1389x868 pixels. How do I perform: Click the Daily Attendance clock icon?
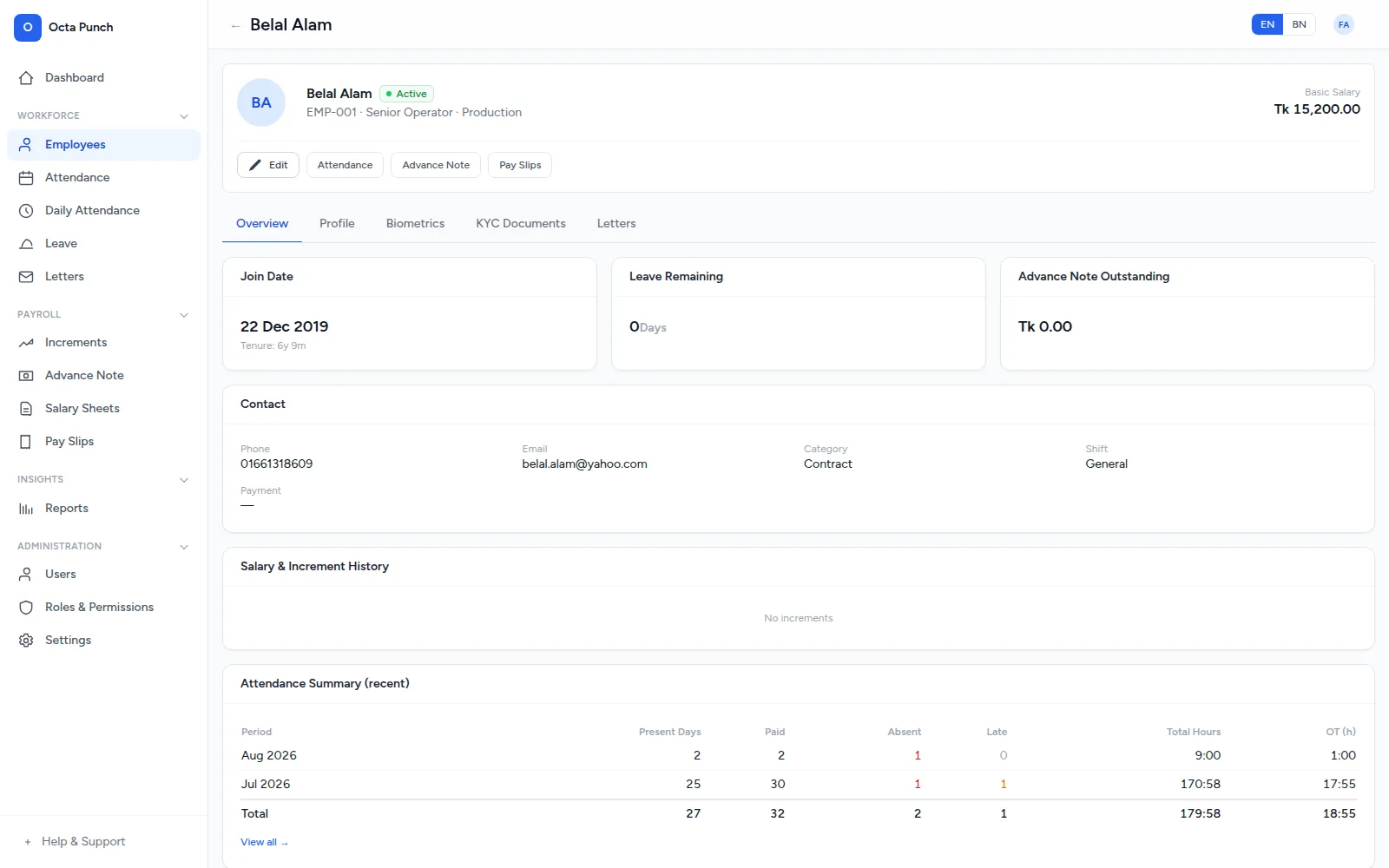pyautogui.click(x=26, y=210)
